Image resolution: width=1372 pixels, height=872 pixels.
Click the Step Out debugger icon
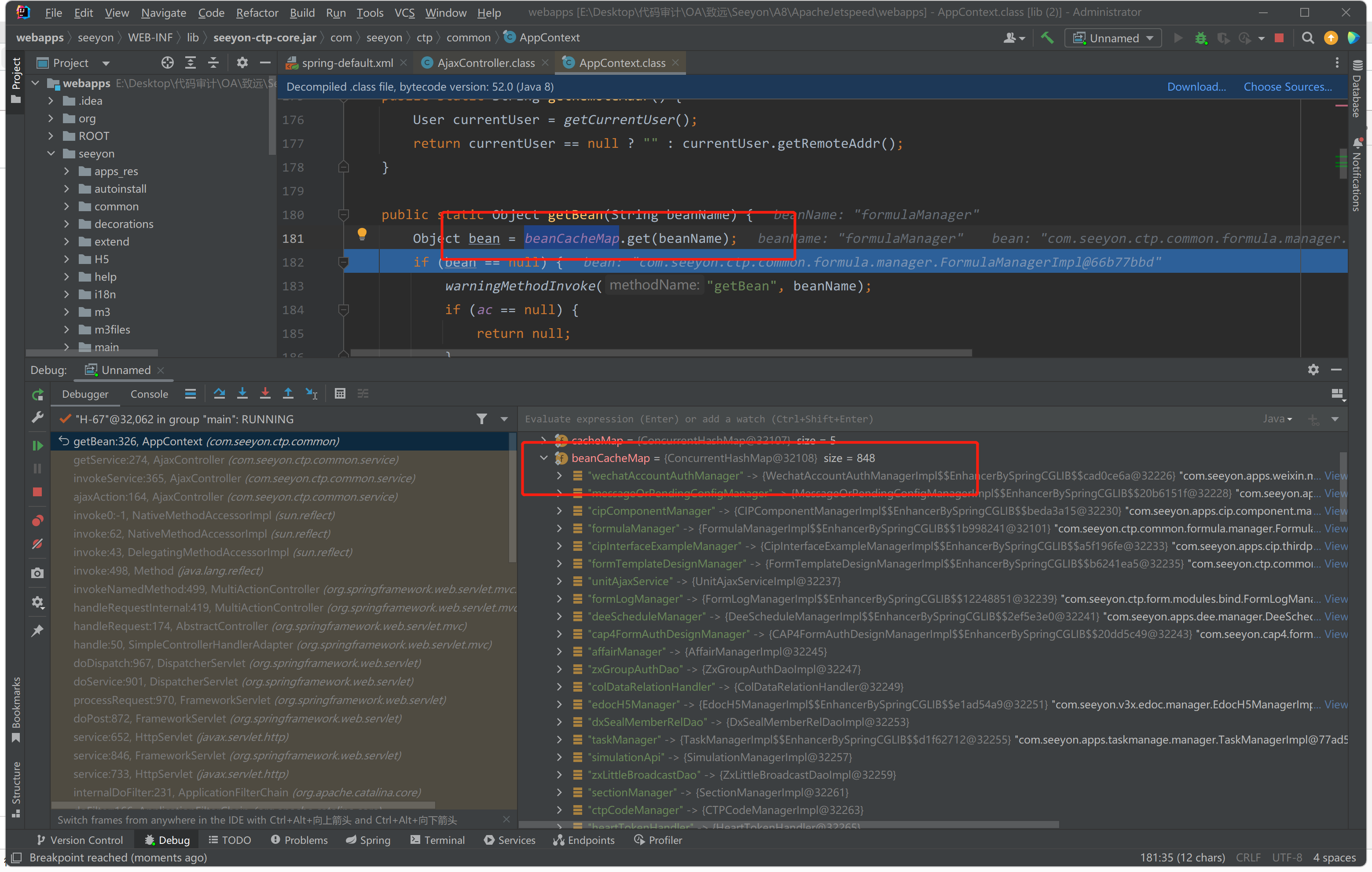tap(288, 394)
